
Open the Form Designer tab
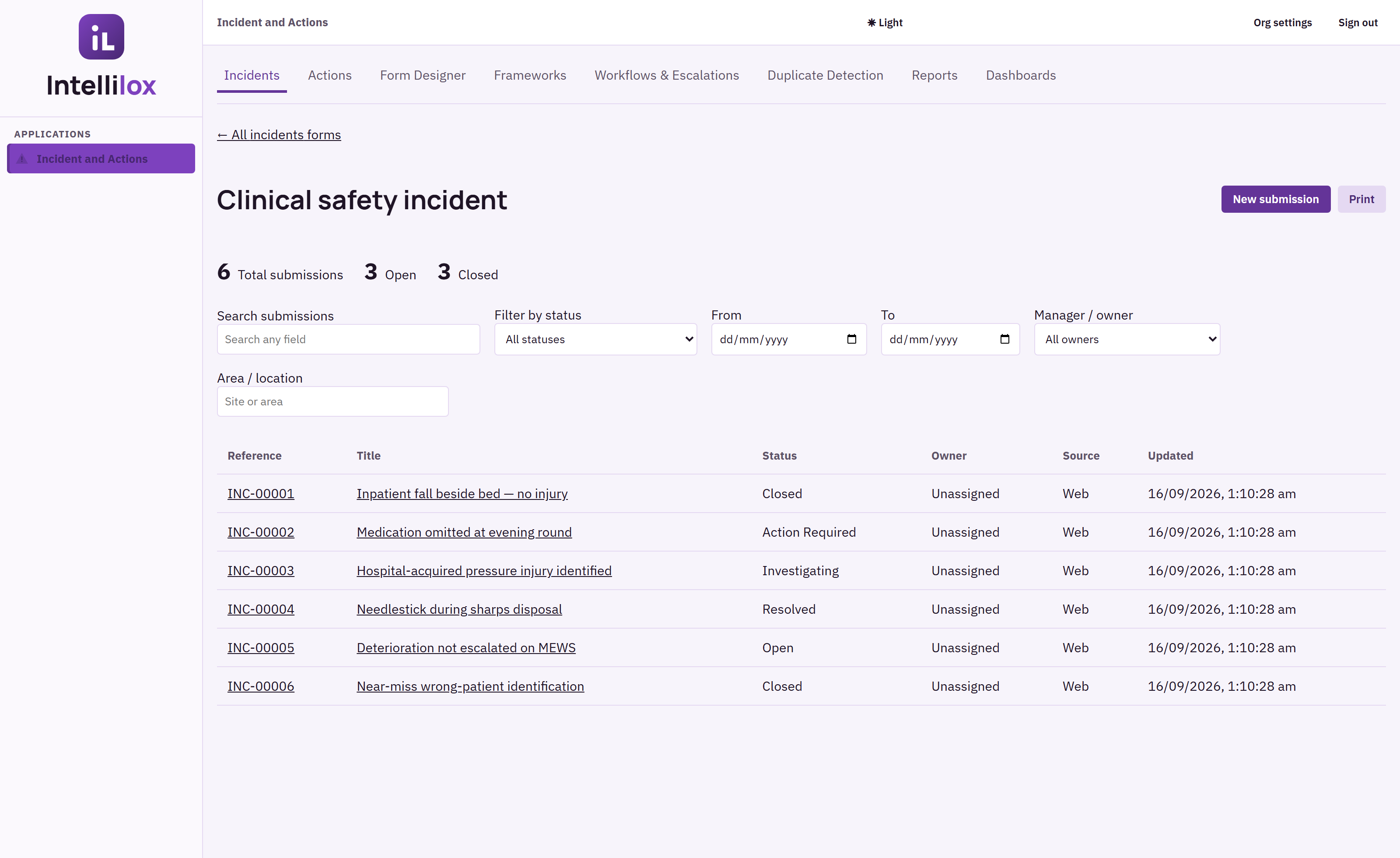pyautogui.click(x=423, y=75)
